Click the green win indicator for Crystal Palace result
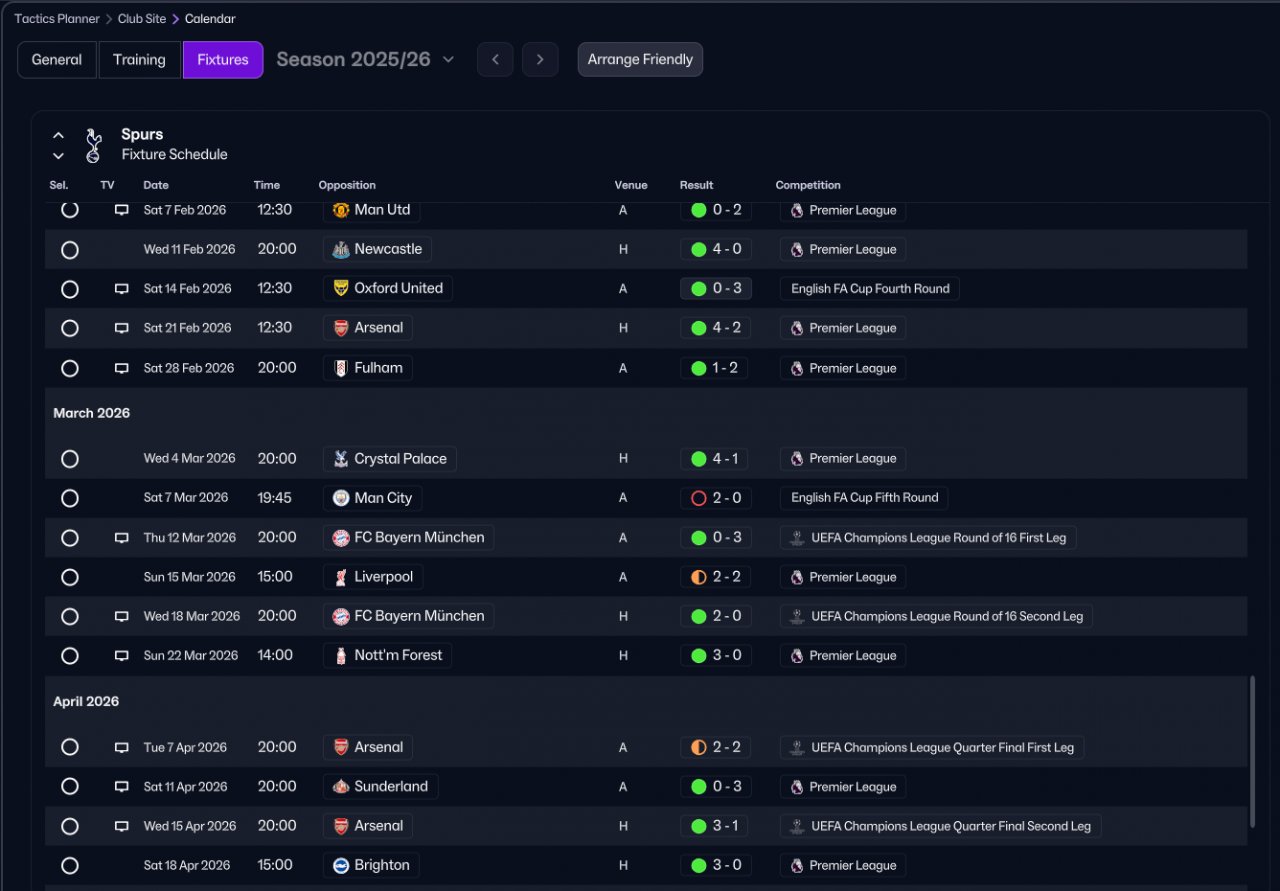 coord(699,459)
